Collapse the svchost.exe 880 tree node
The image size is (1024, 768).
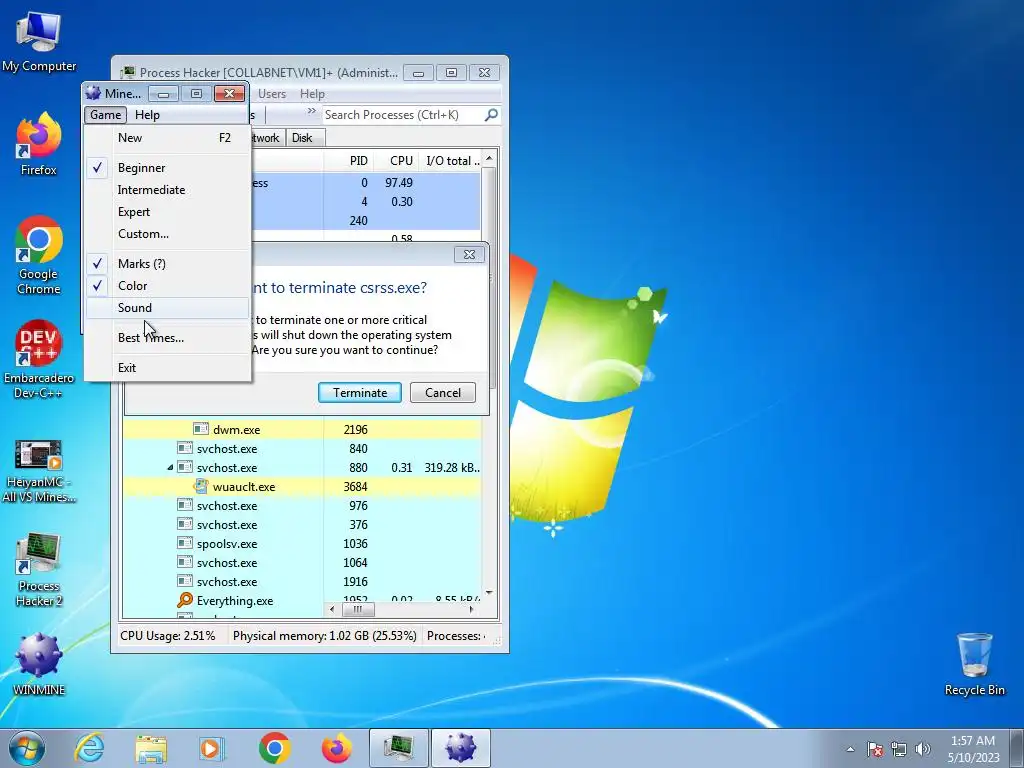point(170,468)
